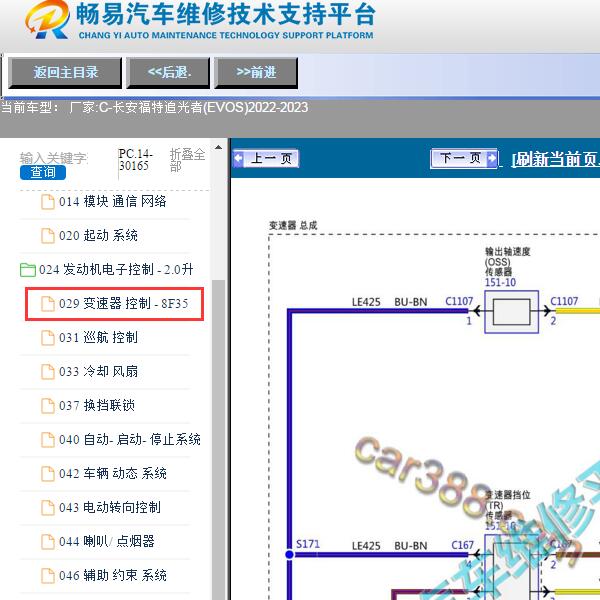Click document icon beside 043 电动转向控制
The height and width of the screenshot is (600, 600).
tap(47, 508)
